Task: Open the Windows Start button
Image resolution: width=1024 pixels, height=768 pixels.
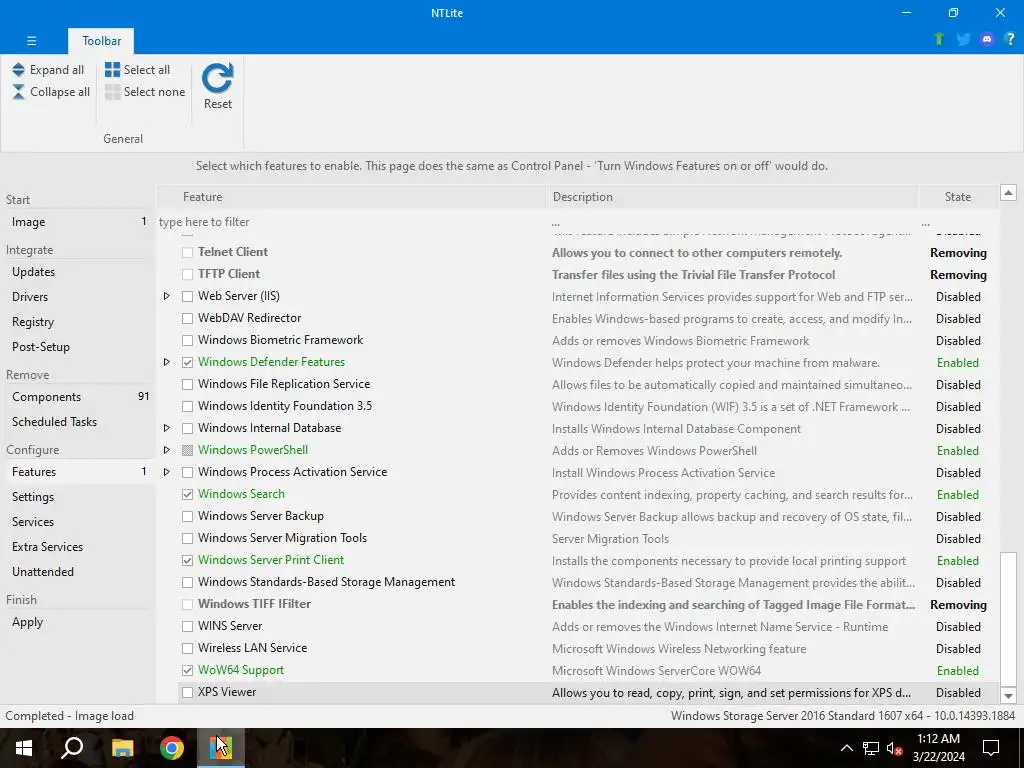Action: click(24, 748)
